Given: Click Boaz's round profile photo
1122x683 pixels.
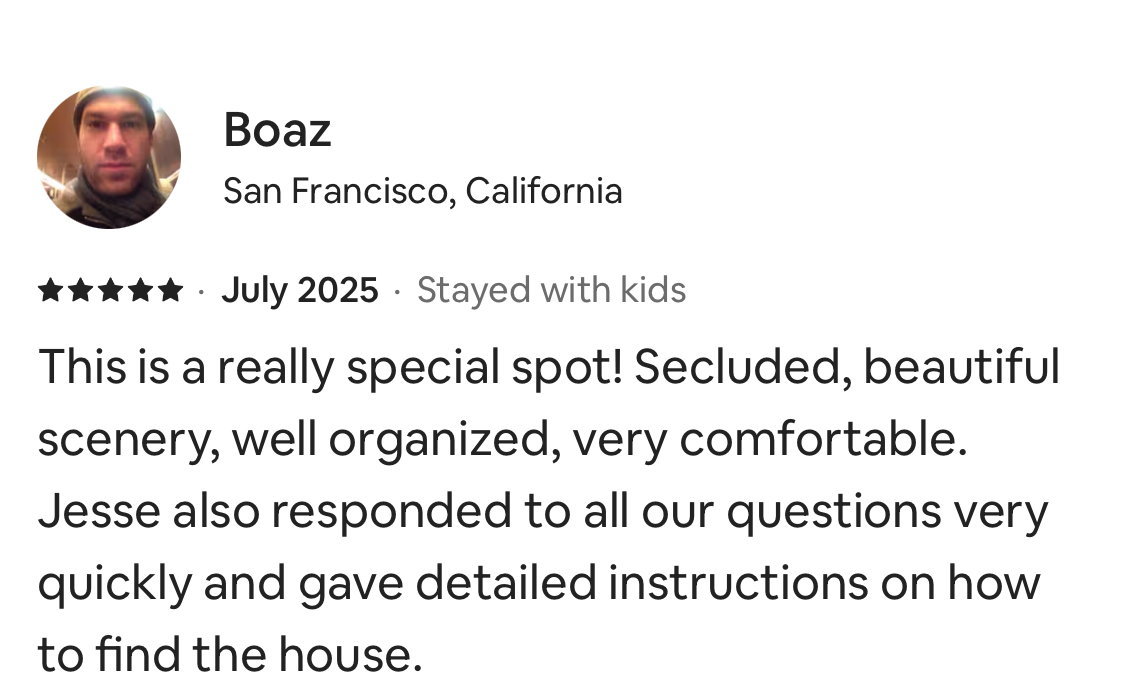Looking at the screenshot, I should [x=109, y=157].
